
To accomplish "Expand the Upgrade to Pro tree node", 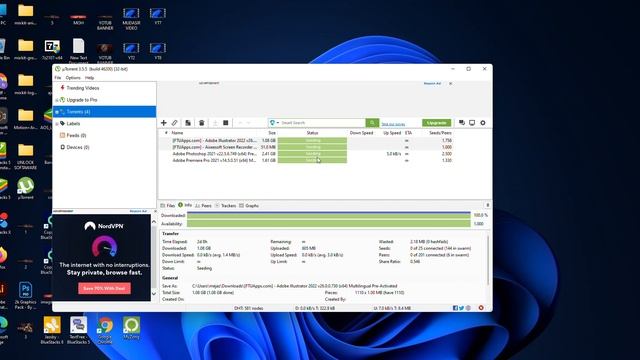I will [57, 100].
